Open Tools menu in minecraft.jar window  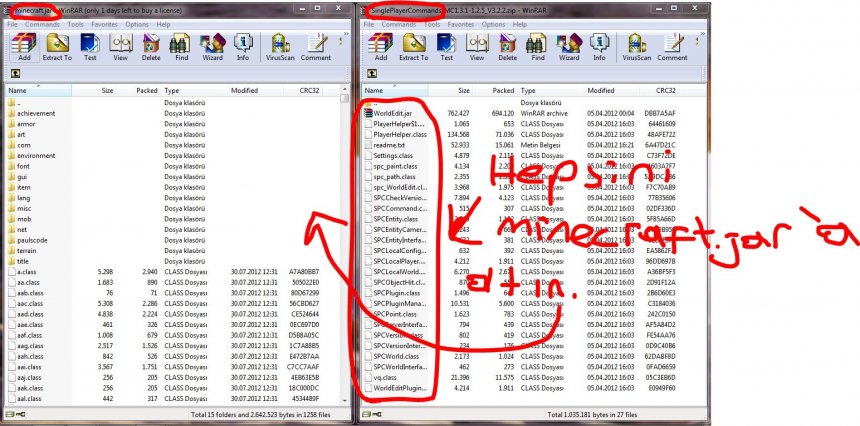point(76,25)
